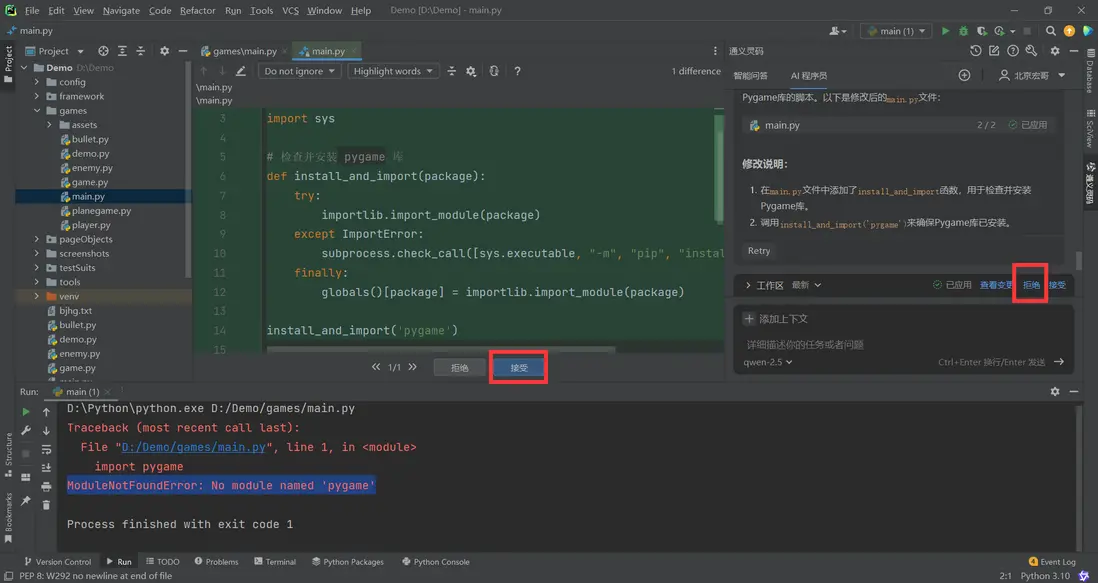The width and height of the screenshot is (1098, 583).
Task: Toggle soft-wrap in the Run console
Action: [46, 449]
